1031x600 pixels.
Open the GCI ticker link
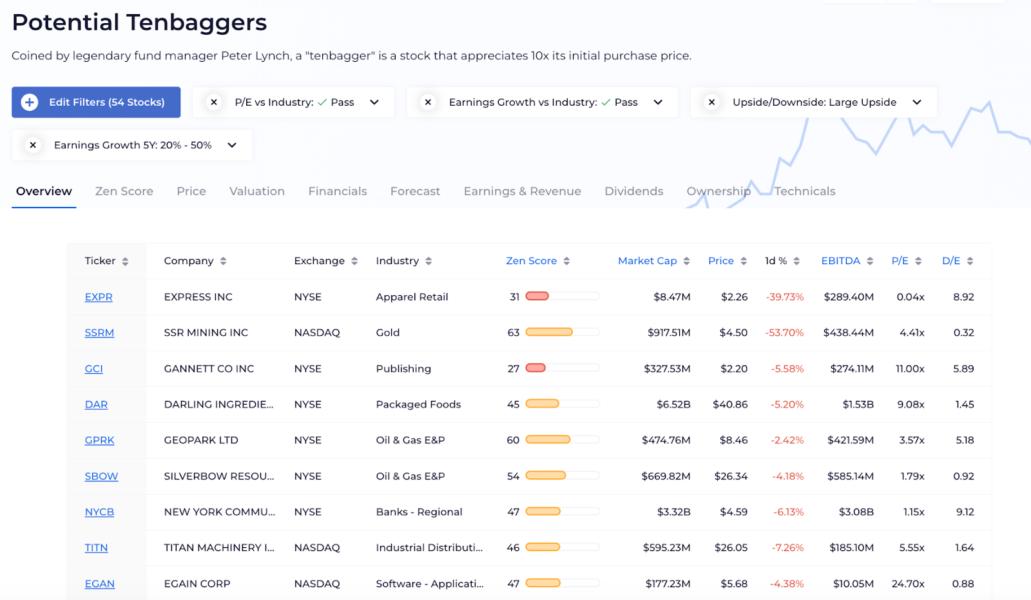click(93, 369)
